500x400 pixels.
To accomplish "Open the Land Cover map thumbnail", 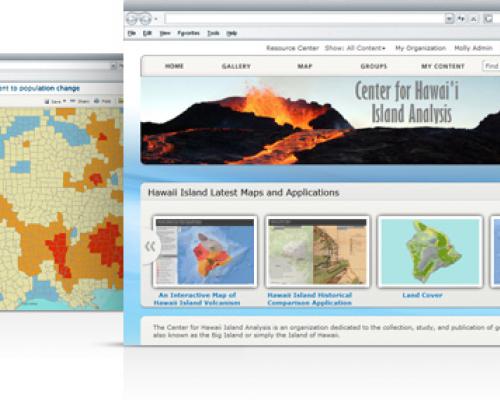I will click(430, 251).
